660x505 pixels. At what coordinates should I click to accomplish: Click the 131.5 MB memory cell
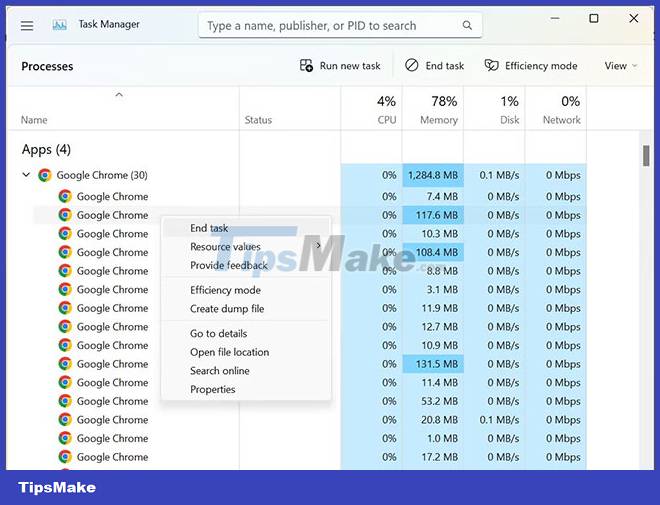[433, 364]
